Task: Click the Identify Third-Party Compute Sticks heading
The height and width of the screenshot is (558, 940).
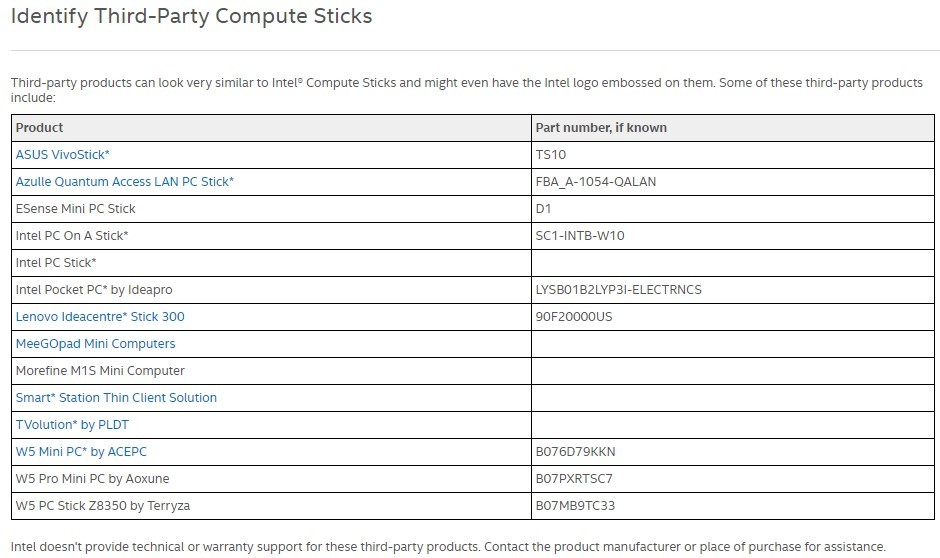Action: [191, 17]
